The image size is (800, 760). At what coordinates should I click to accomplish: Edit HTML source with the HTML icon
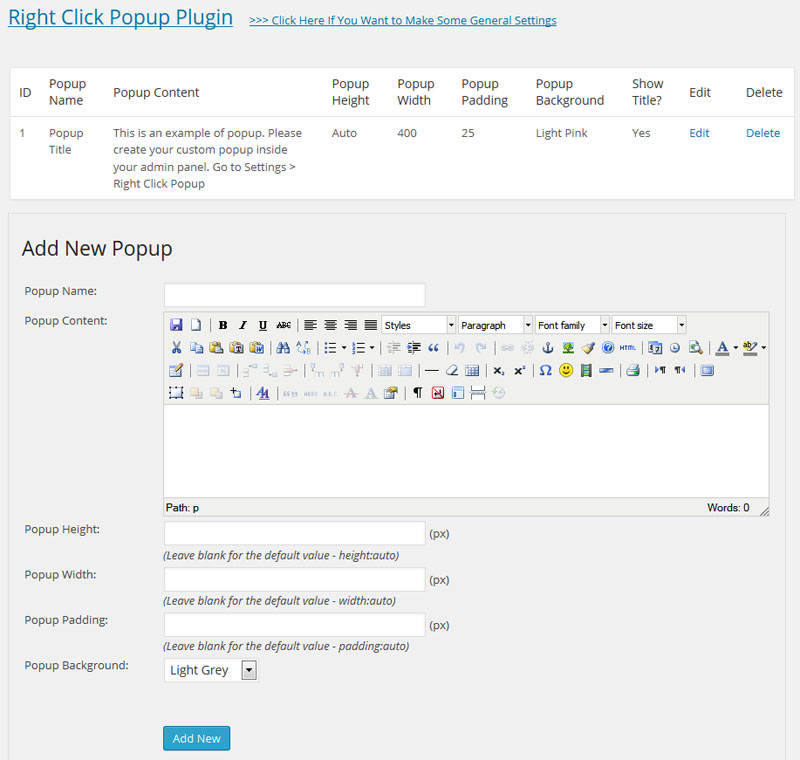[x=628, y=348]
